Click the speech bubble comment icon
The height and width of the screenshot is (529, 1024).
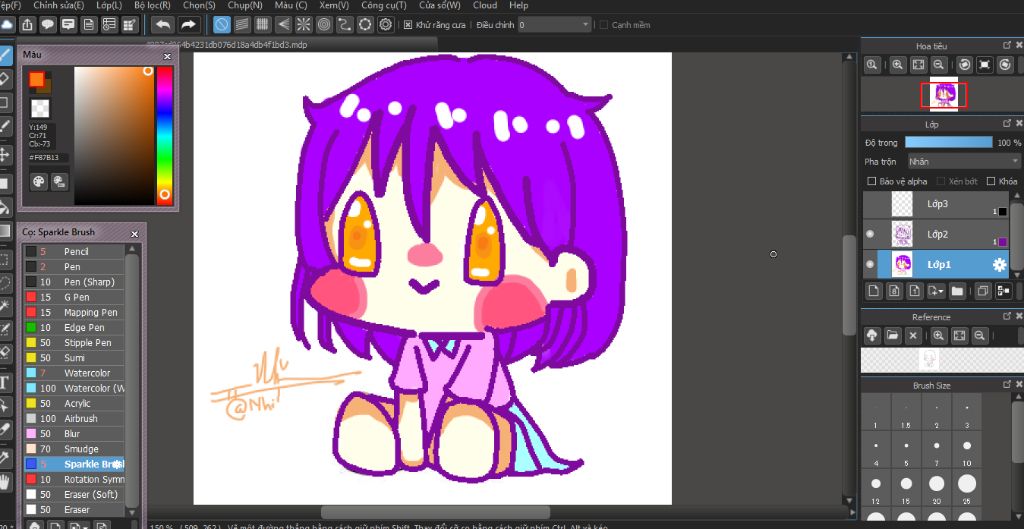[48, 25]
